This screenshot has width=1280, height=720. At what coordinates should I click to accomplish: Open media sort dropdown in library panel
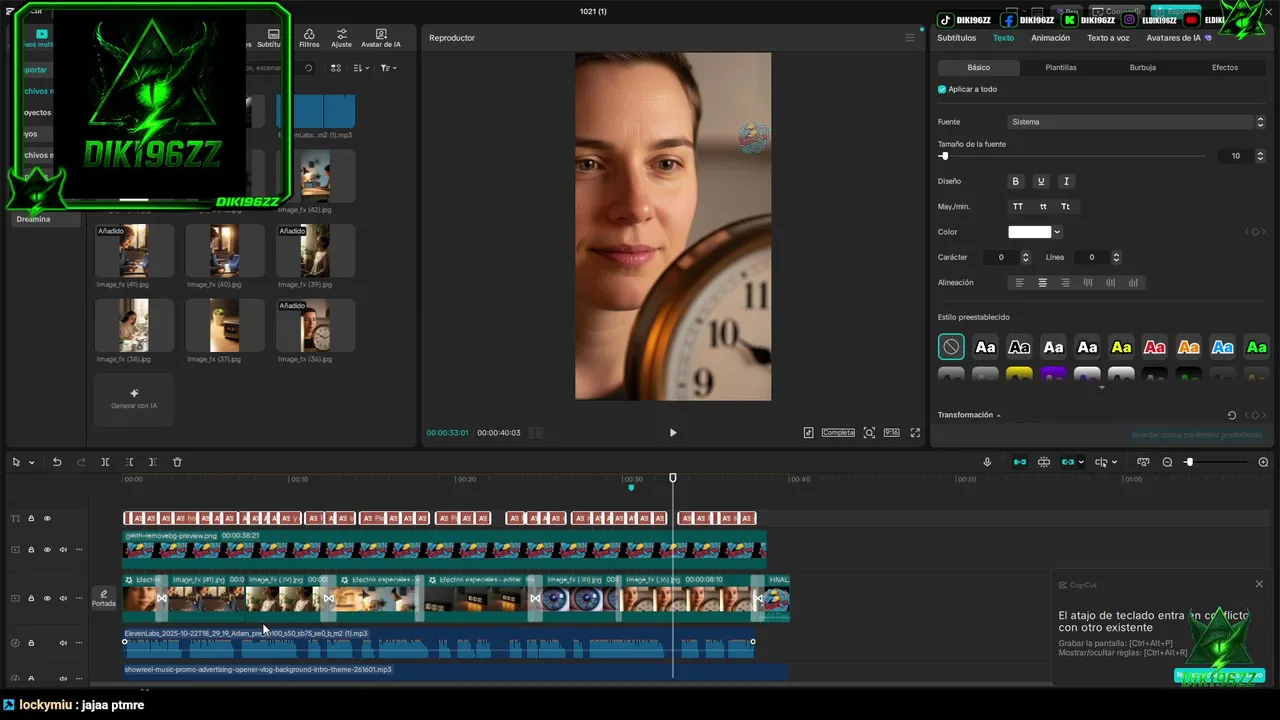pos(361,68)
